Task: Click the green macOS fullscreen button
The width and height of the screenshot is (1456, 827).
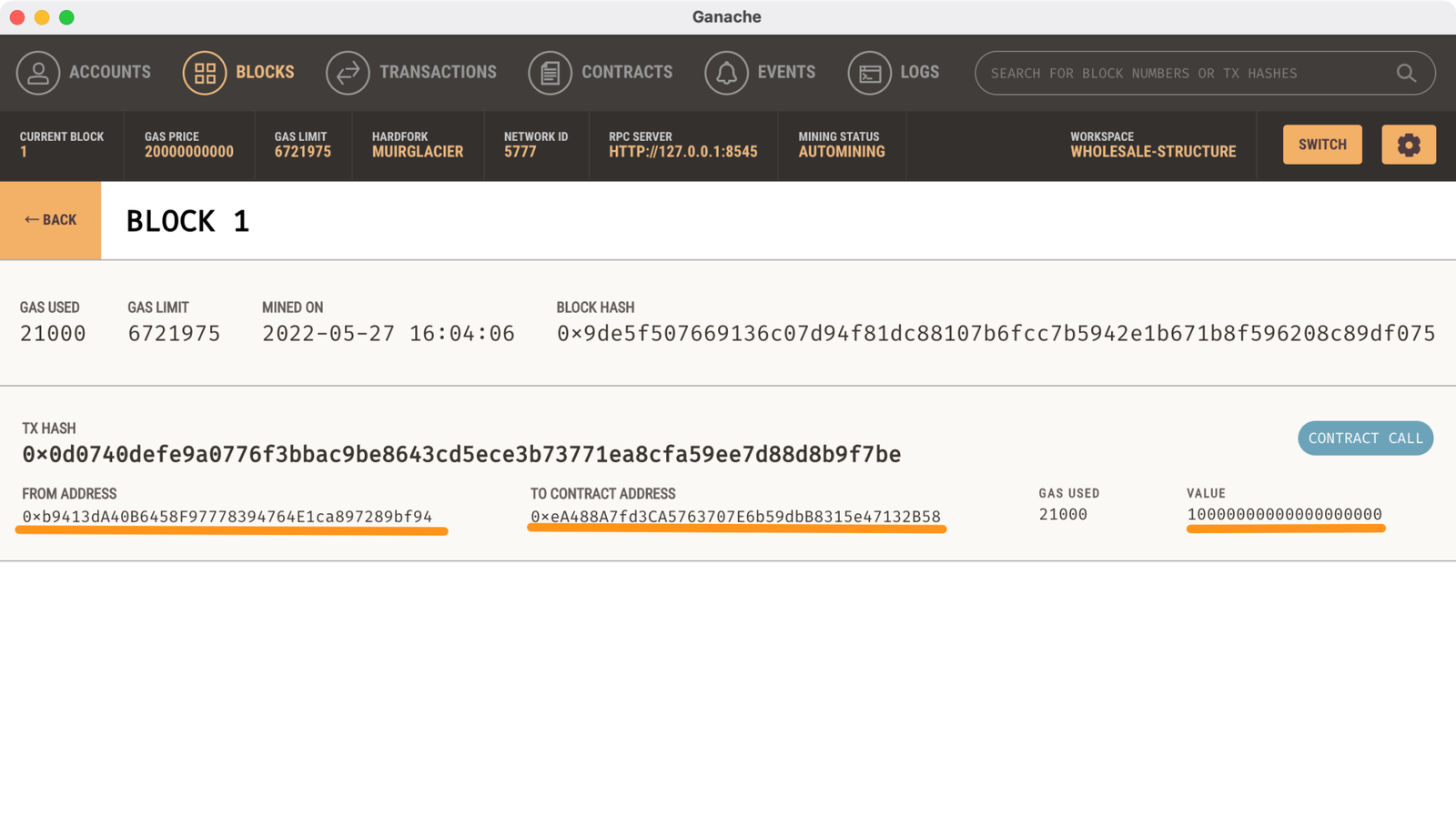Action: pyautogui.click(x=66, y=17)
